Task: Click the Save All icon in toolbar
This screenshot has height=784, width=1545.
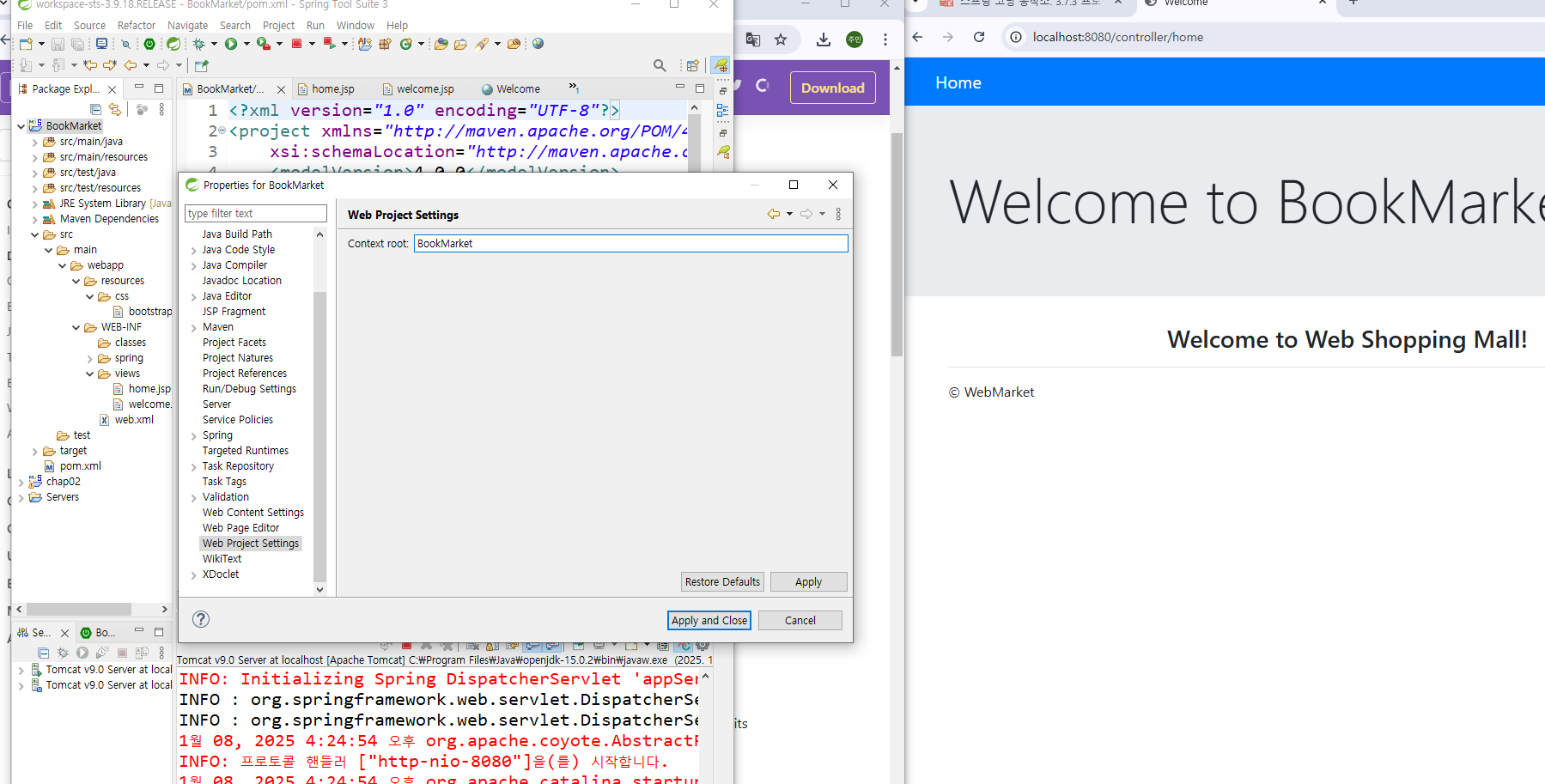Action: click(77, 44)
